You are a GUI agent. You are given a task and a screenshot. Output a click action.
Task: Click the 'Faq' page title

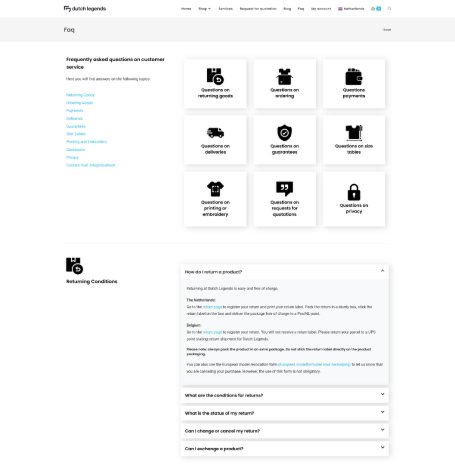(69, 30)
